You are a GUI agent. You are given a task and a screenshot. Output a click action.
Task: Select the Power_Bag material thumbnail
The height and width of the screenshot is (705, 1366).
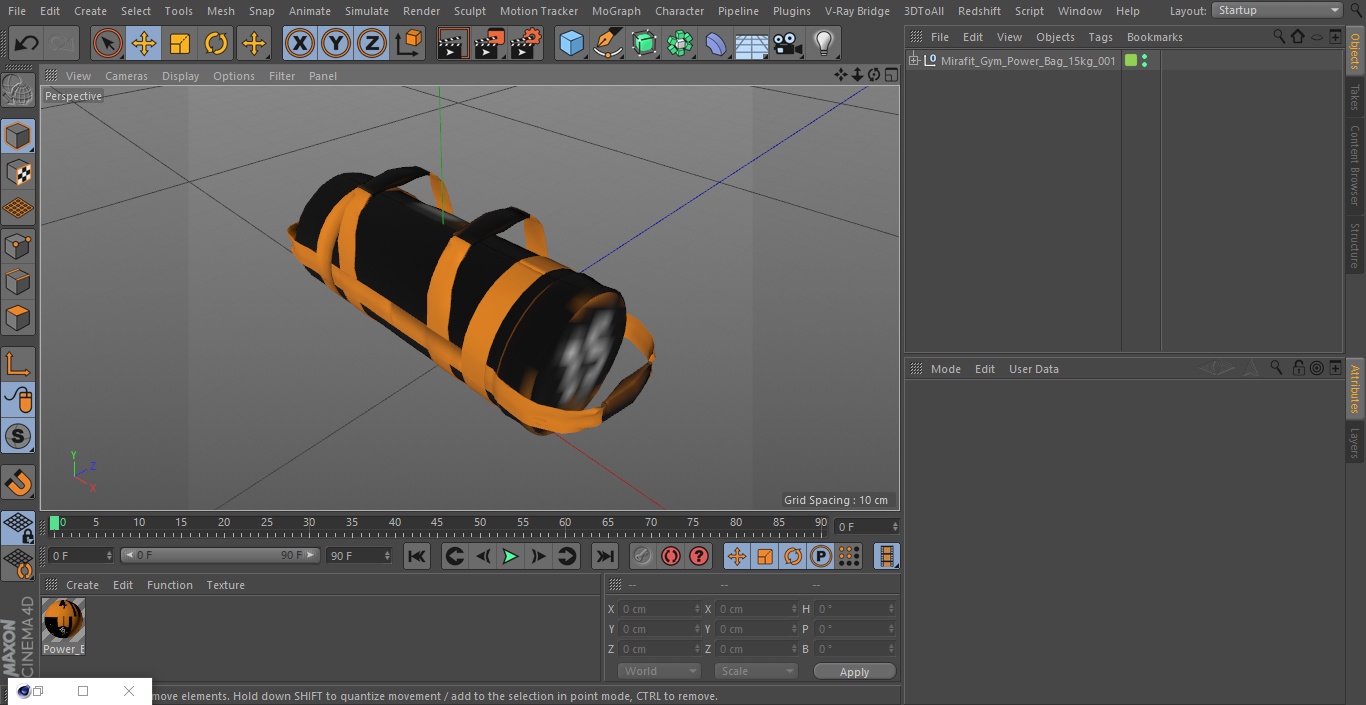pyautogui.click(x=63, y=620)
